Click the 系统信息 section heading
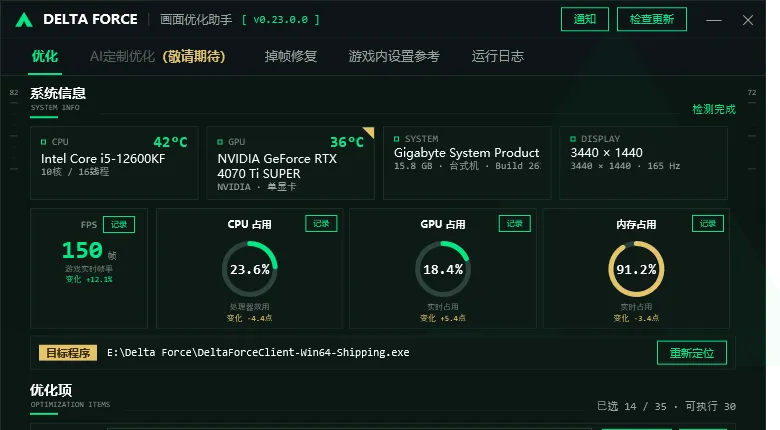780x430 pixels. coord(58,93)
